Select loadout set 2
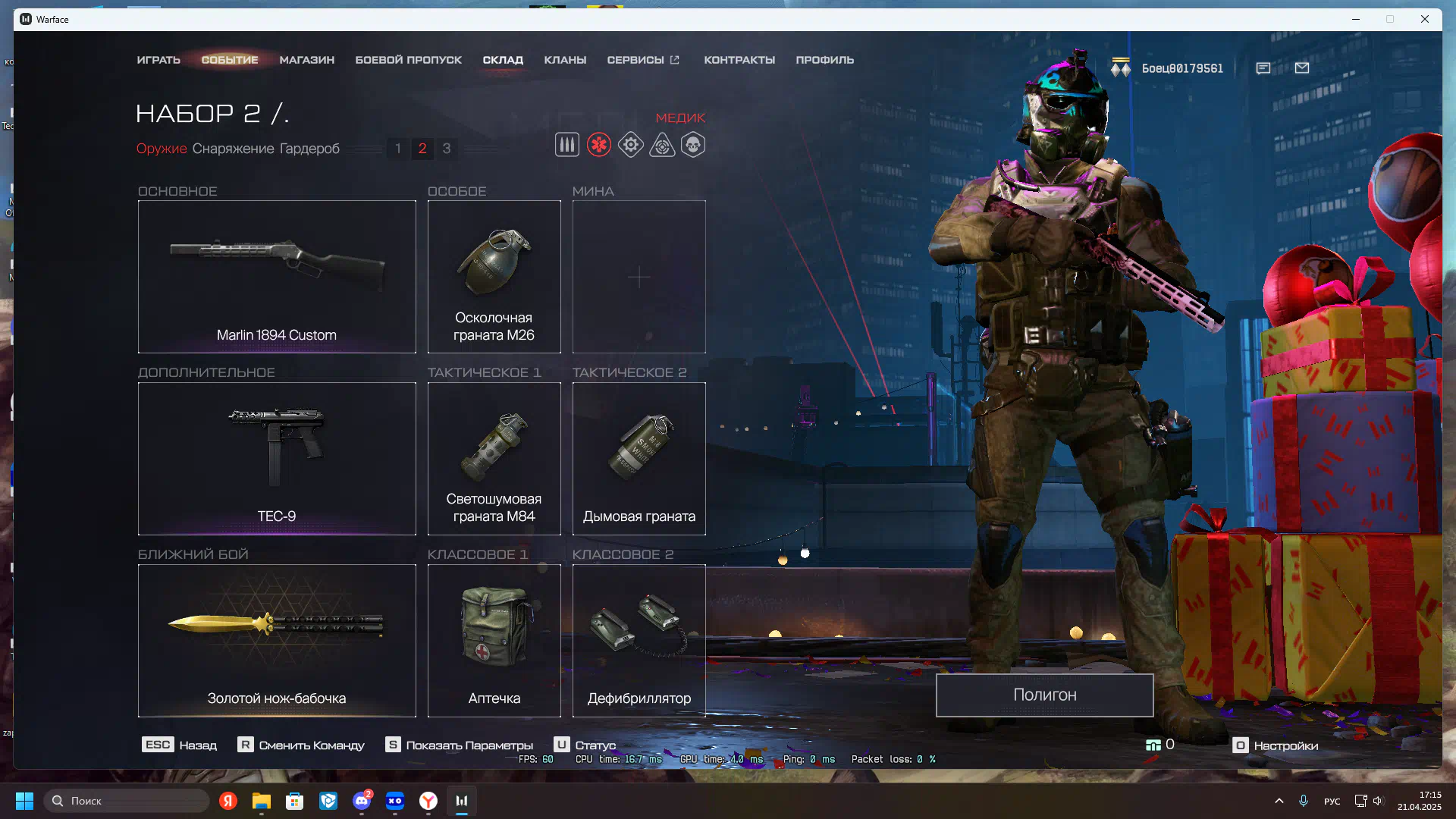 tap(422, 149)
